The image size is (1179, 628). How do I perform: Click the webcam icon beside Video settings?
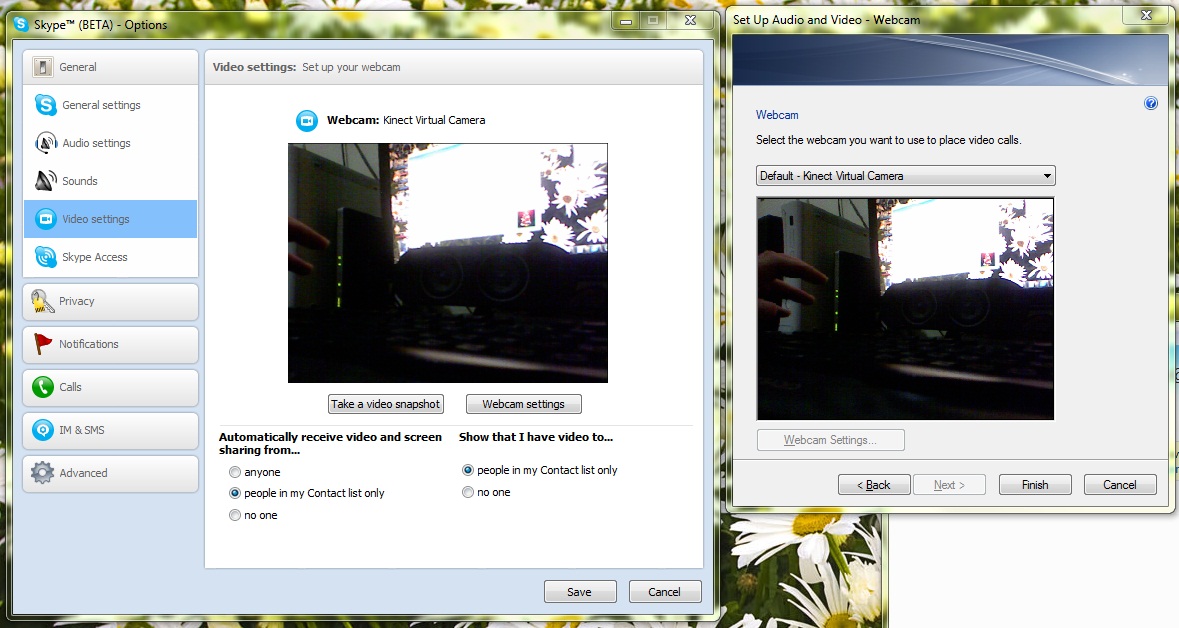[46, 219]
